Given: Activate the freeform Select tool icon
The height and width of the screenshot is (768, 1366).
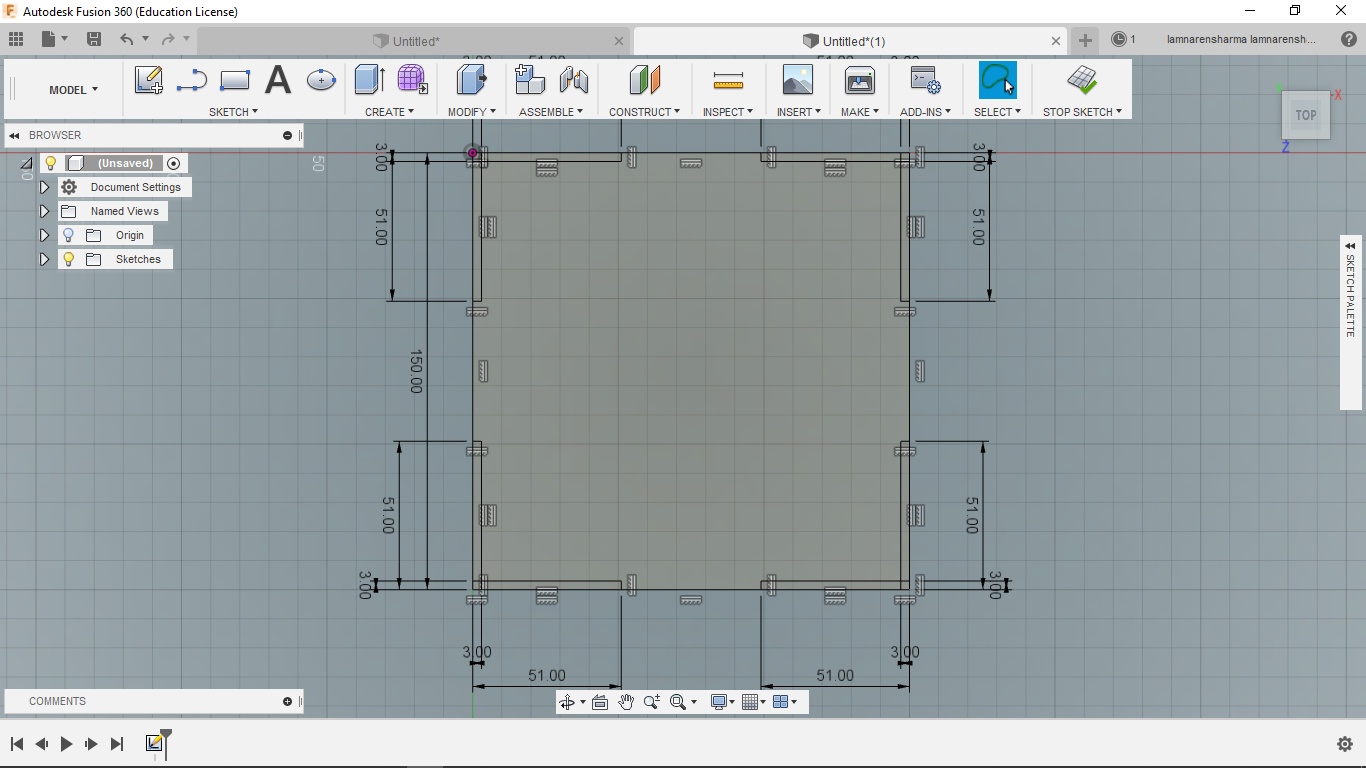Looking at the screenshot, I should point(998,80).
